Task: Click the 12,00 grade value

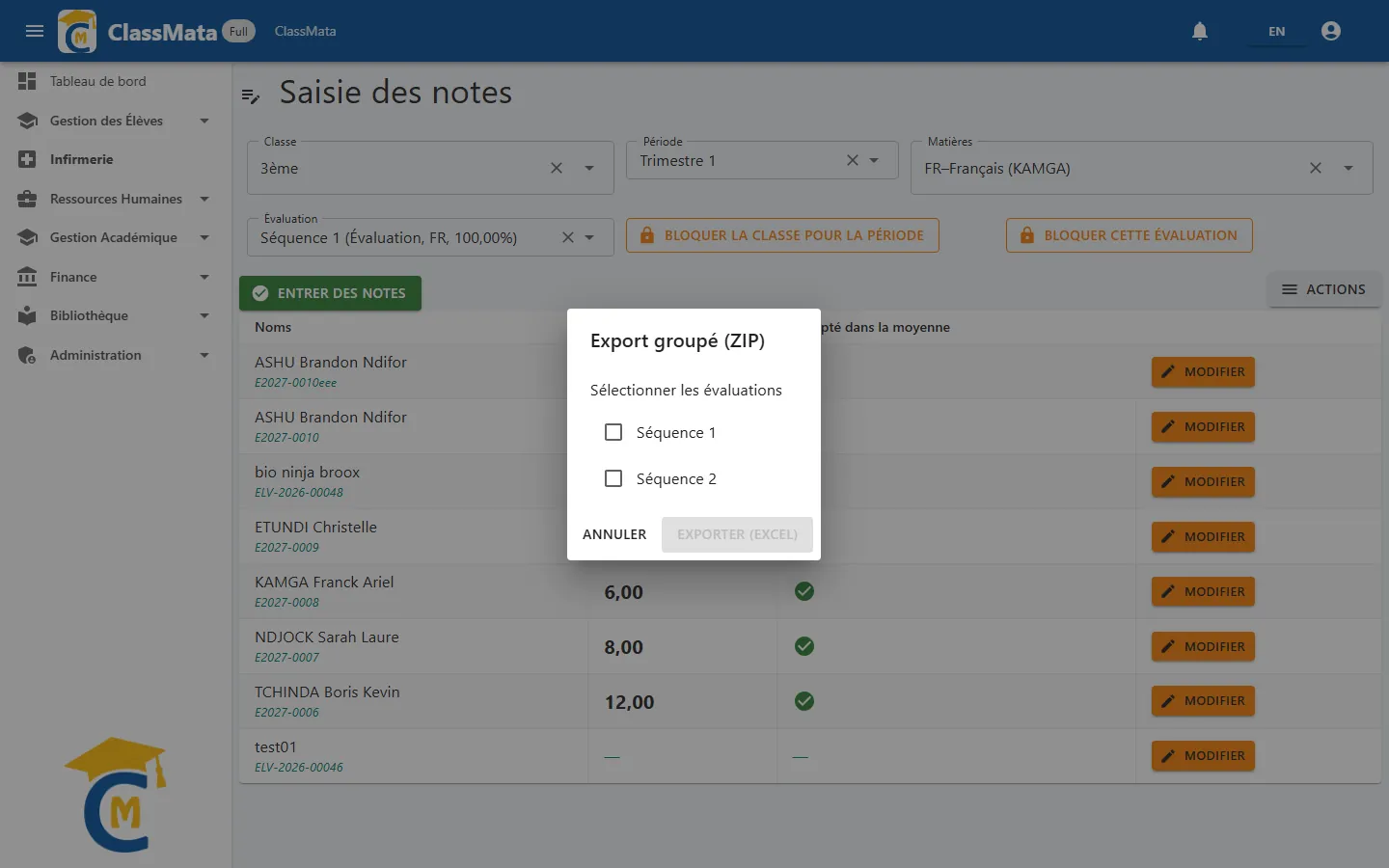Action: point(629,702)
